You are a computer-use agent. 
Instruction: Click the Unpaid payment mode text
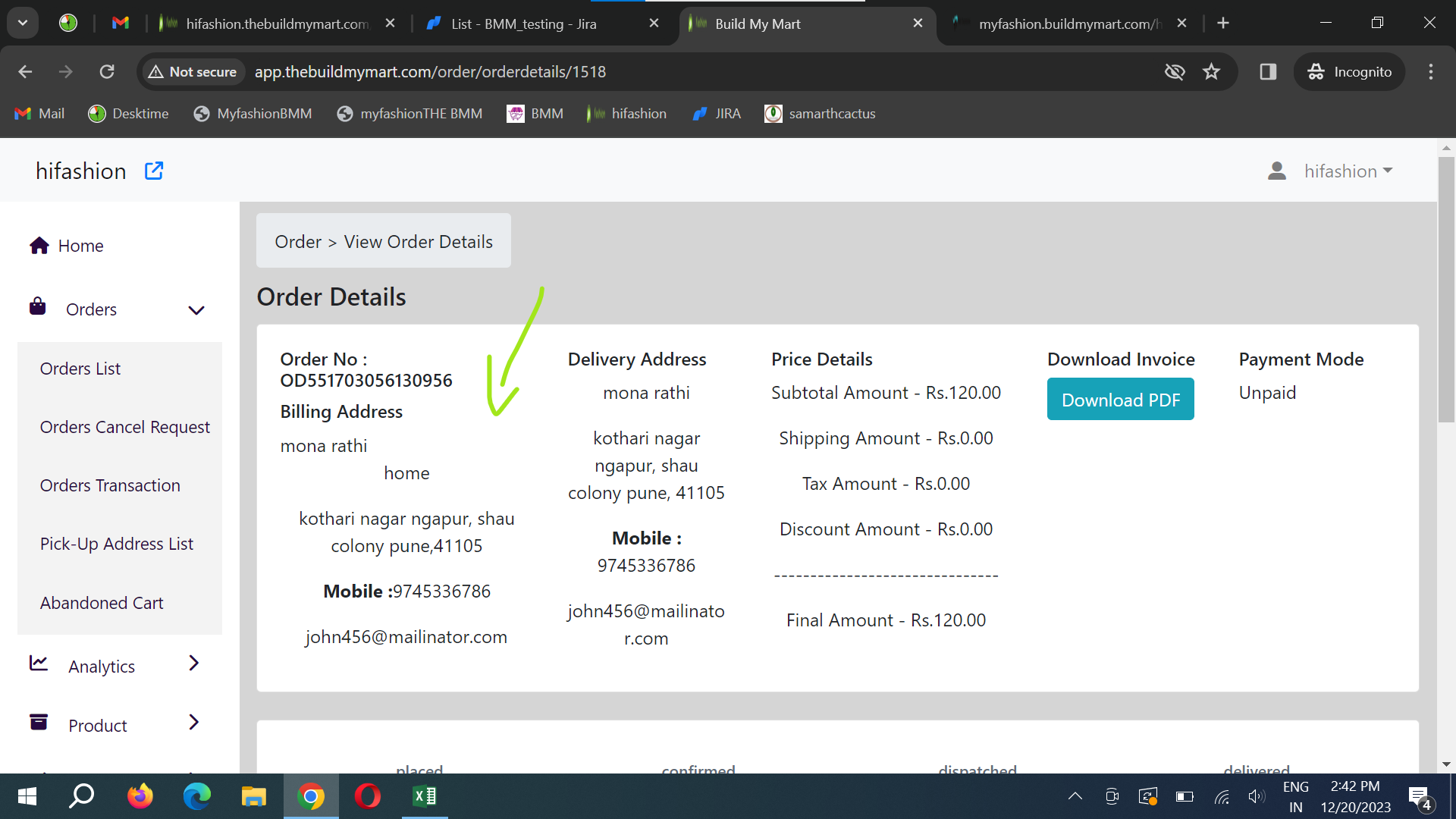click(1267, 393)
